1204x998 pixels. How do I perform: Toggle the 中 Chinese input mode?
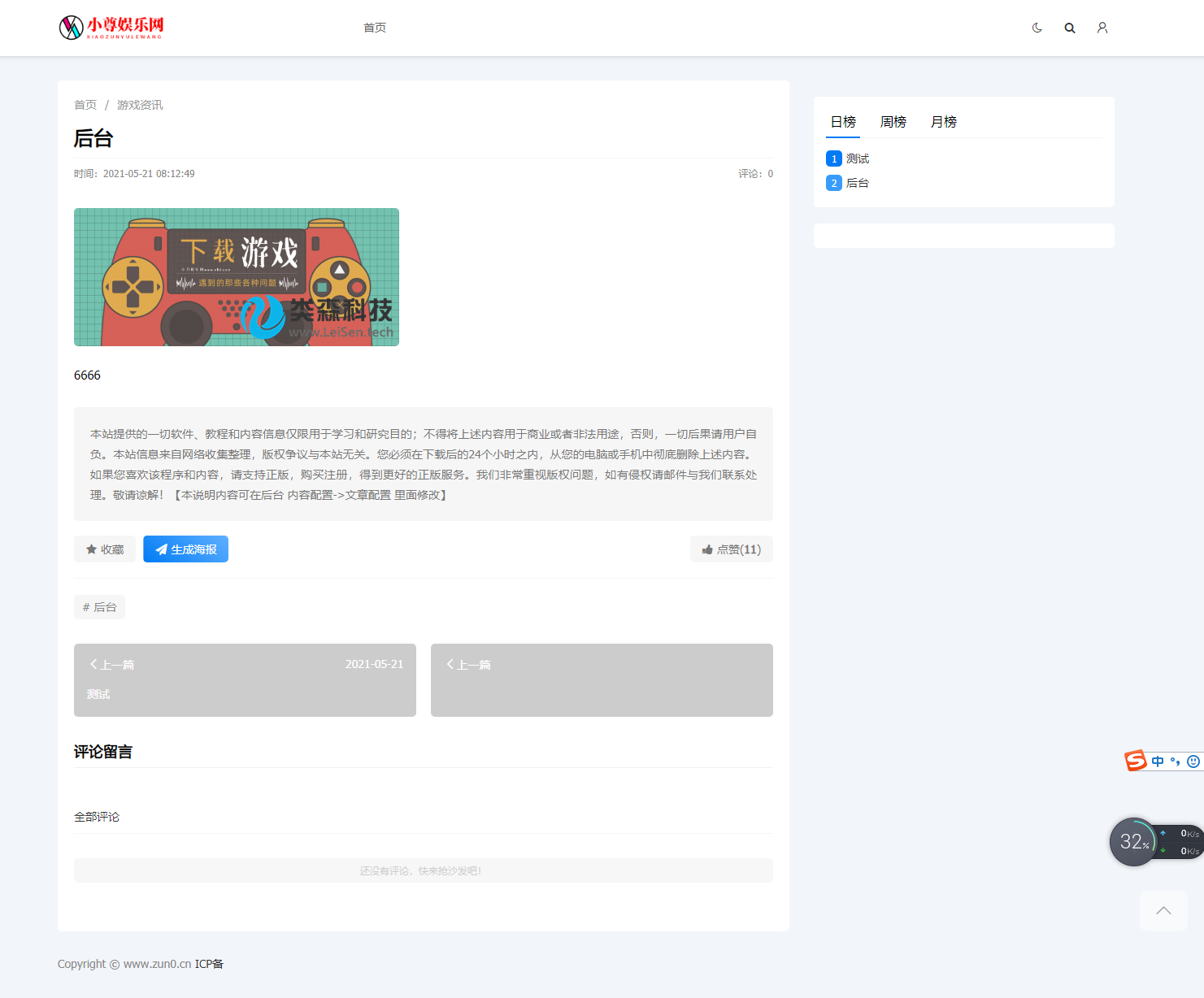(1158, 762)
